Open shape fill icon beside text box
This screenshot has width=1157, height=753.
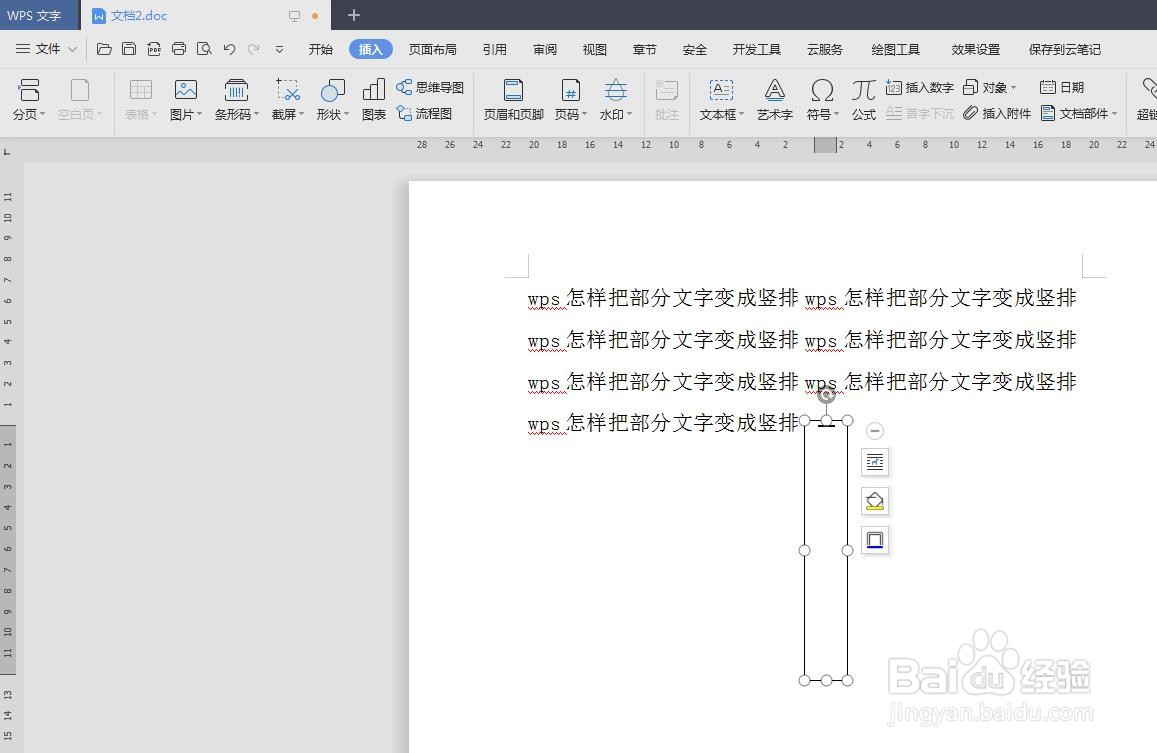[x=874, y=501]
